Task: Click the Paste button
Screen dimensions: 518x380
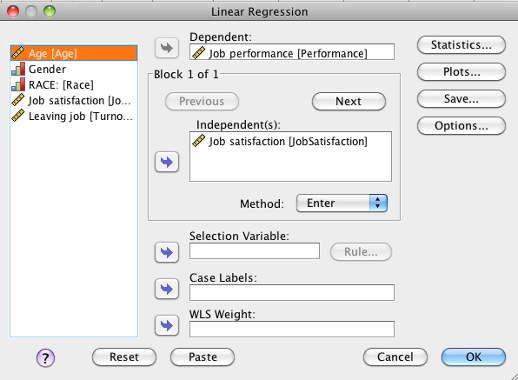Action: (202, 357)
